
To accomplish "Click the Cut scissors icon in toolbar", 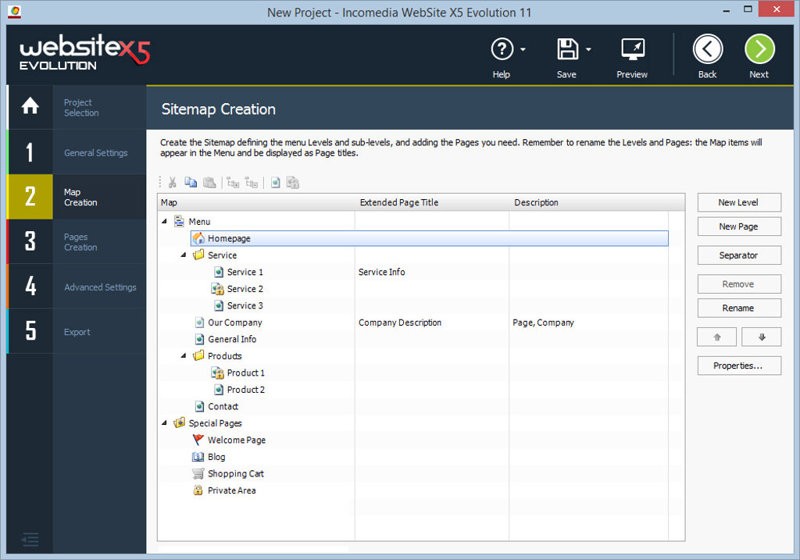I will [x=172, y=183].
